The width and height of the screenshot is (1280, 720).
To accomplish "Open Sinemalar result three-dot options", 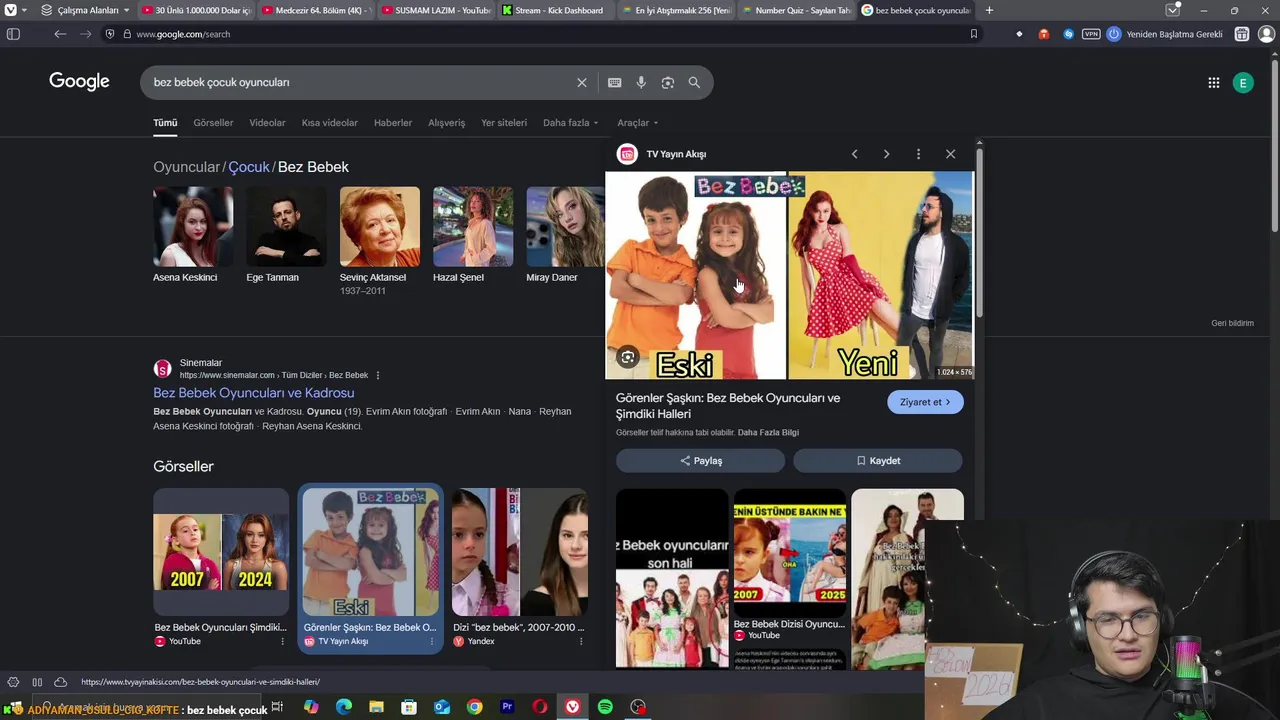I will [x=378, y=375].
